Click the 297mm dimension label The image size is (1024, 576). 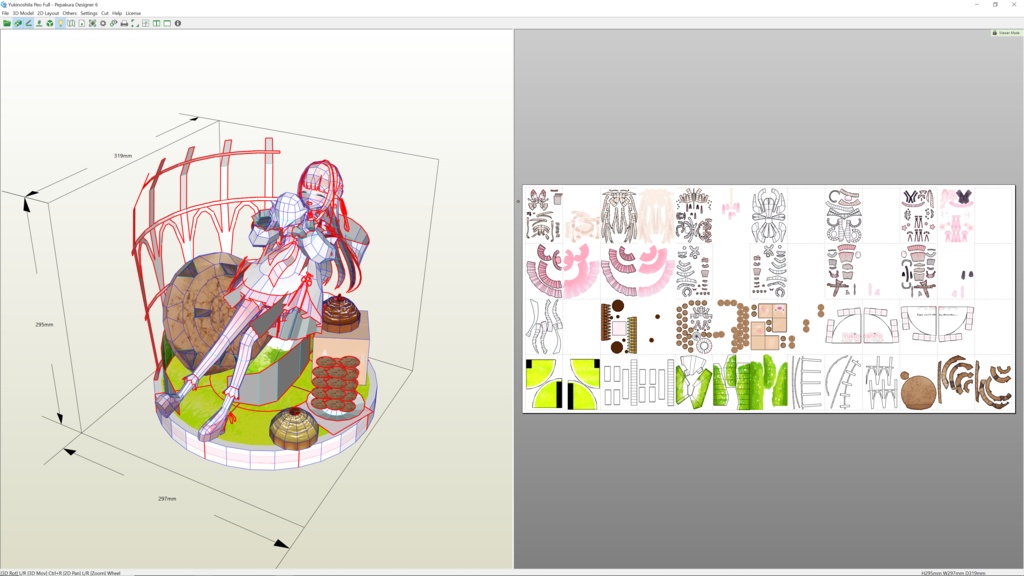tap(167, 499)
